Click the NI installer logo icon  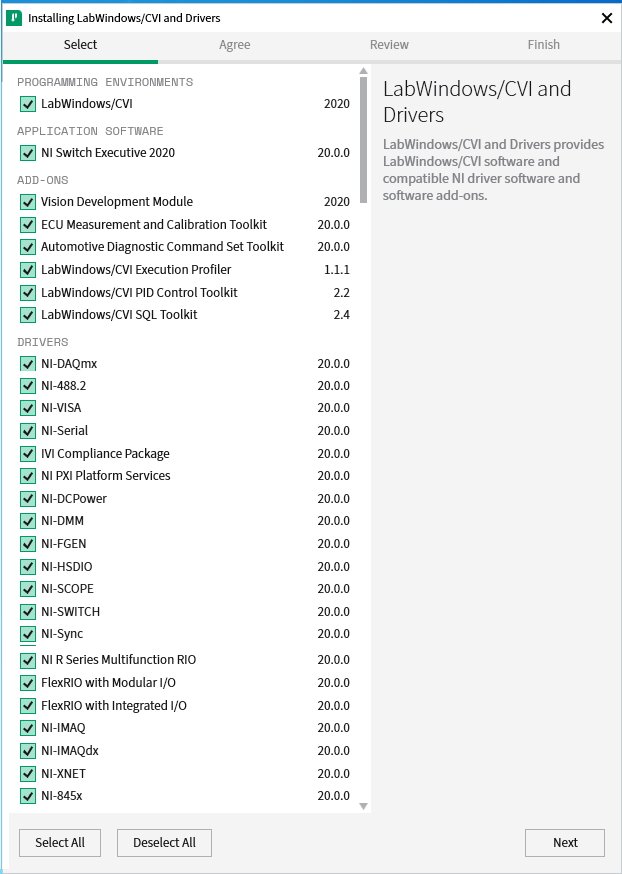click(14, 18)
